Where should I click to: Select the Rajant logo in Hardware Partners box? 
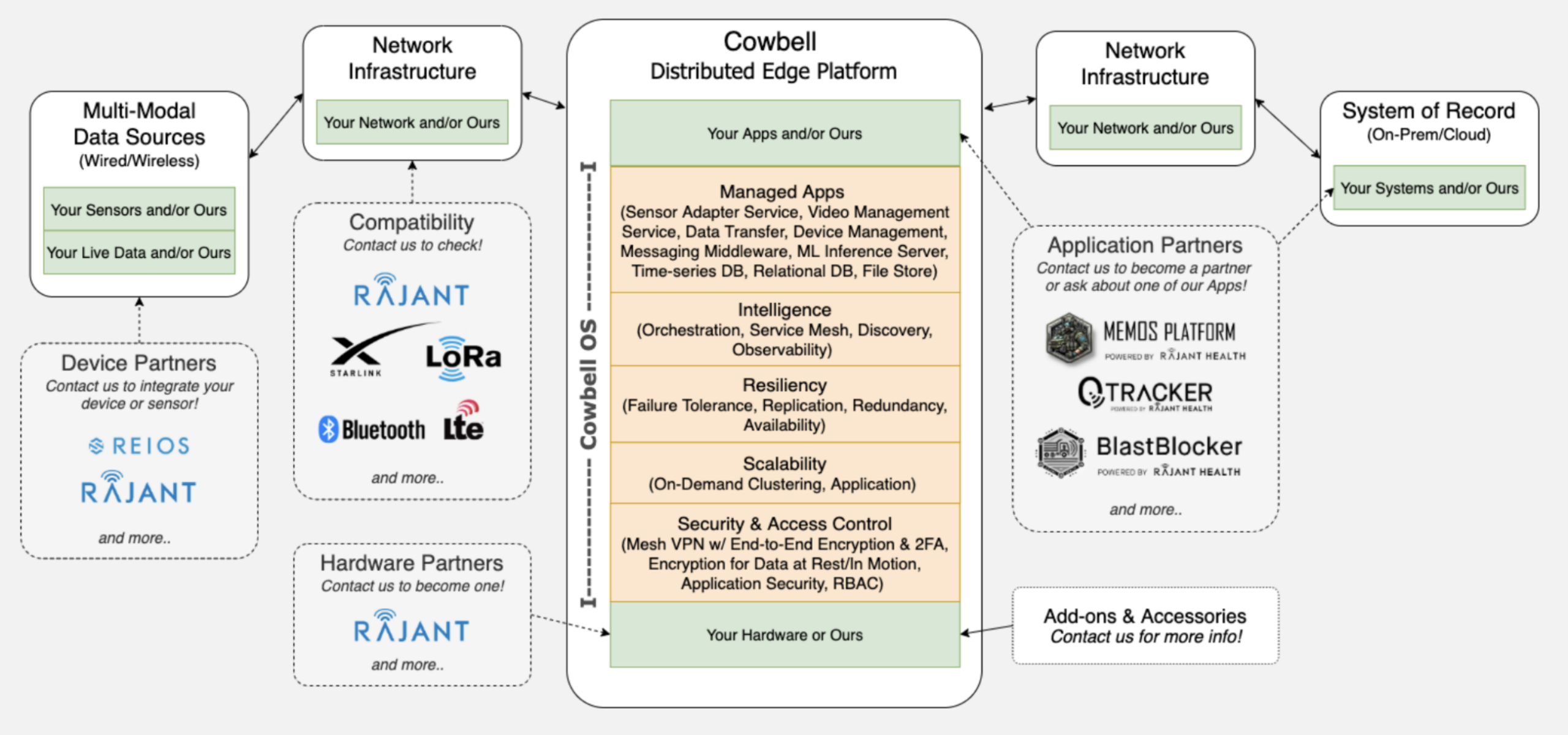[x=412, y=628]
